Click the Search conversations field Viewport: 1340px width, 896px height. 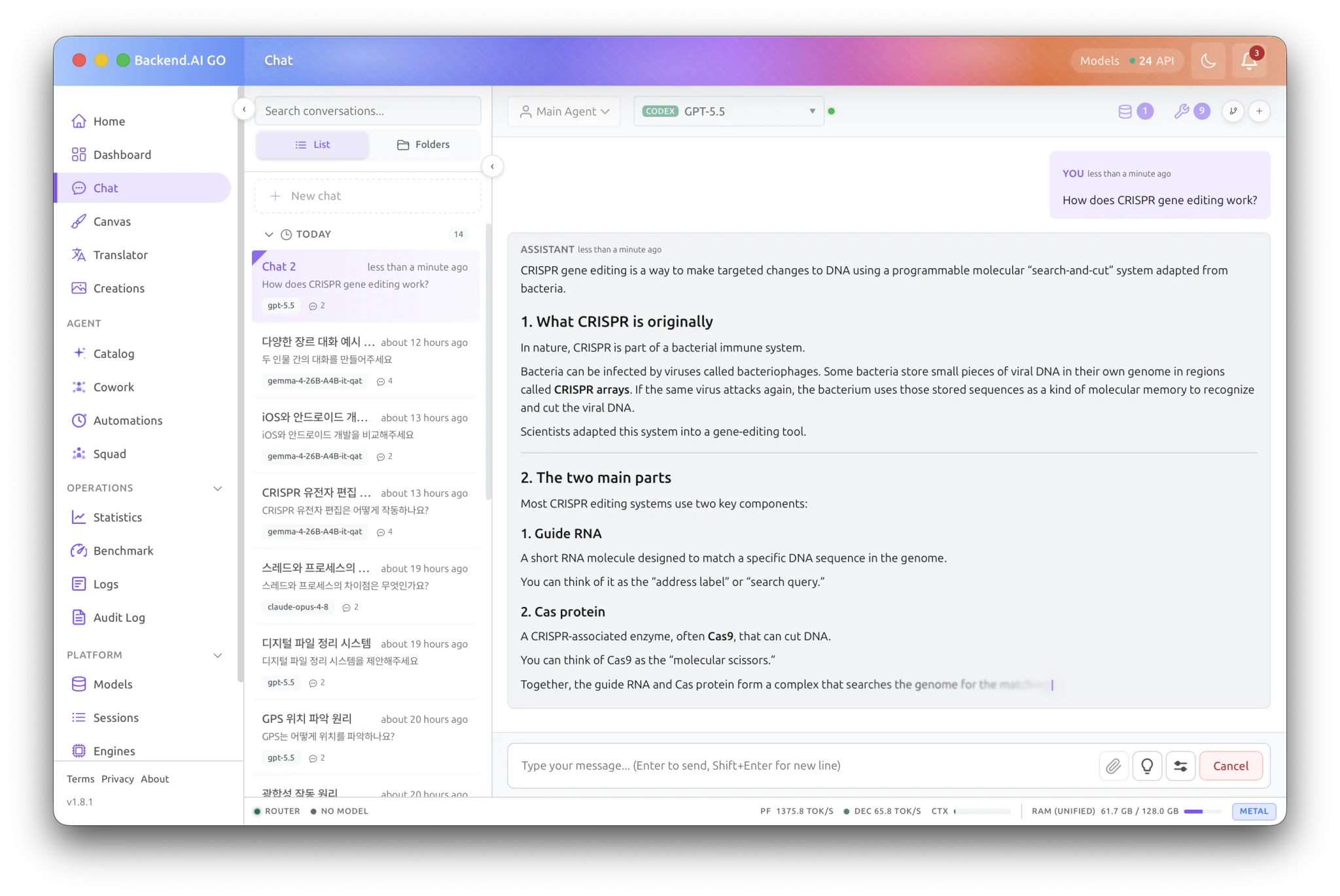[367, 111]
